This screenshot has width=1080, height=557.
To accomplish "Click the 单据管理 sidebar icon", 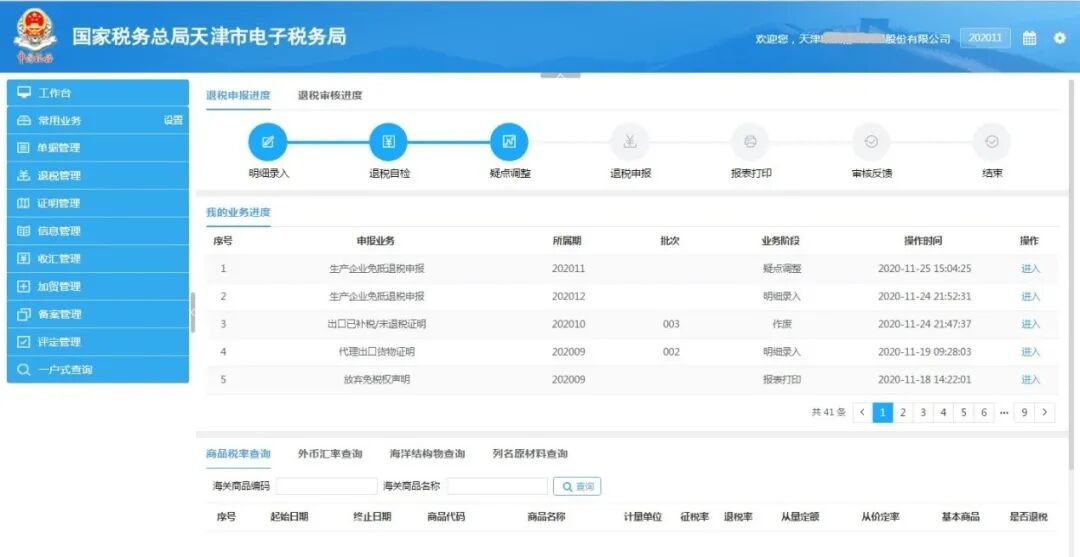I will point(24,148).
